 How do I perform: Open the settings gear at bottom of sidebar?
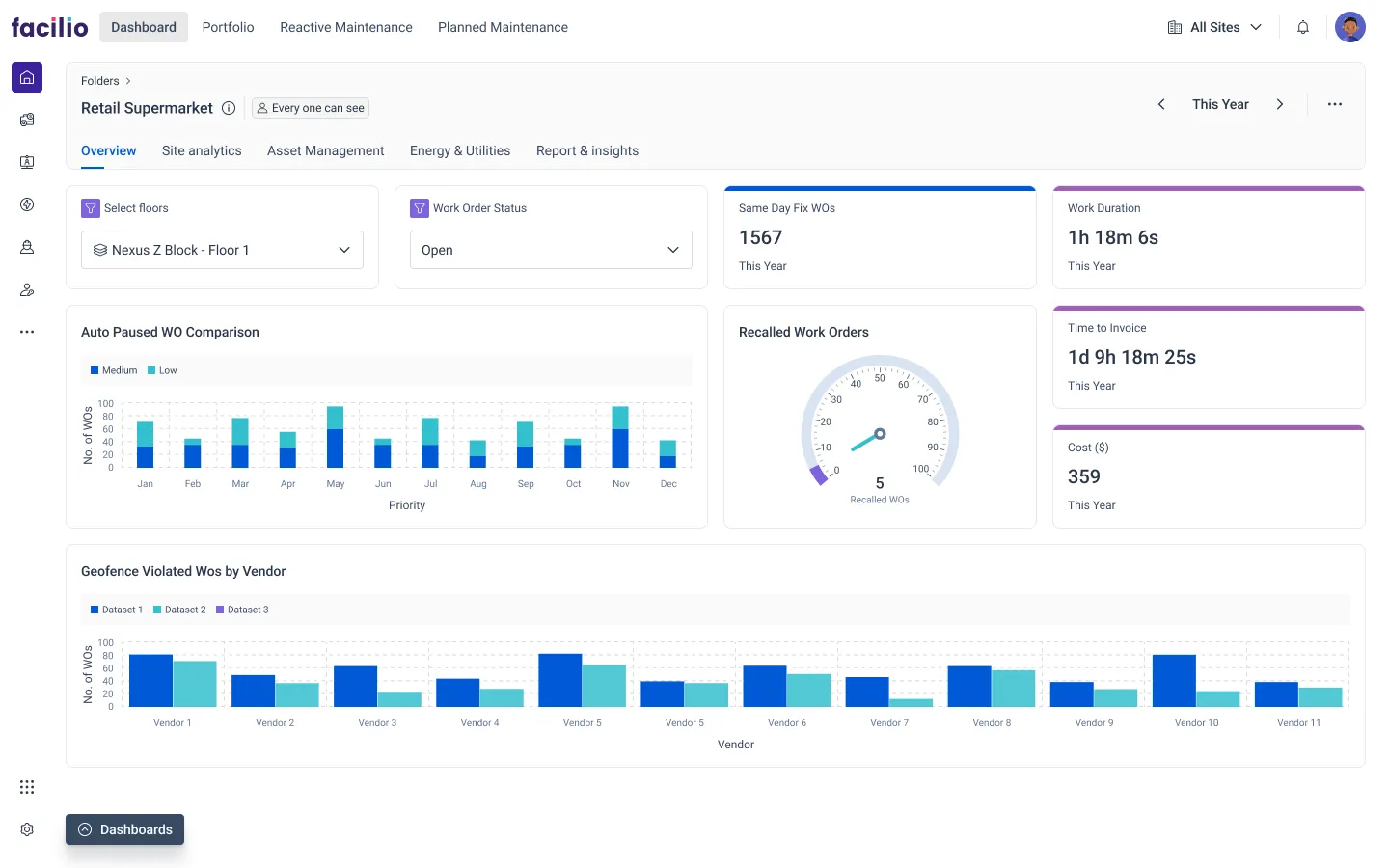(26, 828)
